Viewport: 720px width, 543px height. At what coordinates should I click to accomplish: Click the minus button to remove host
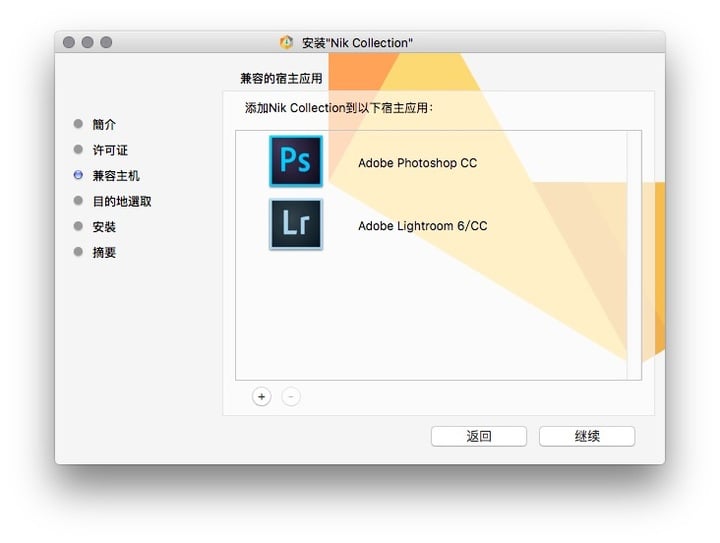pos(291,396)
